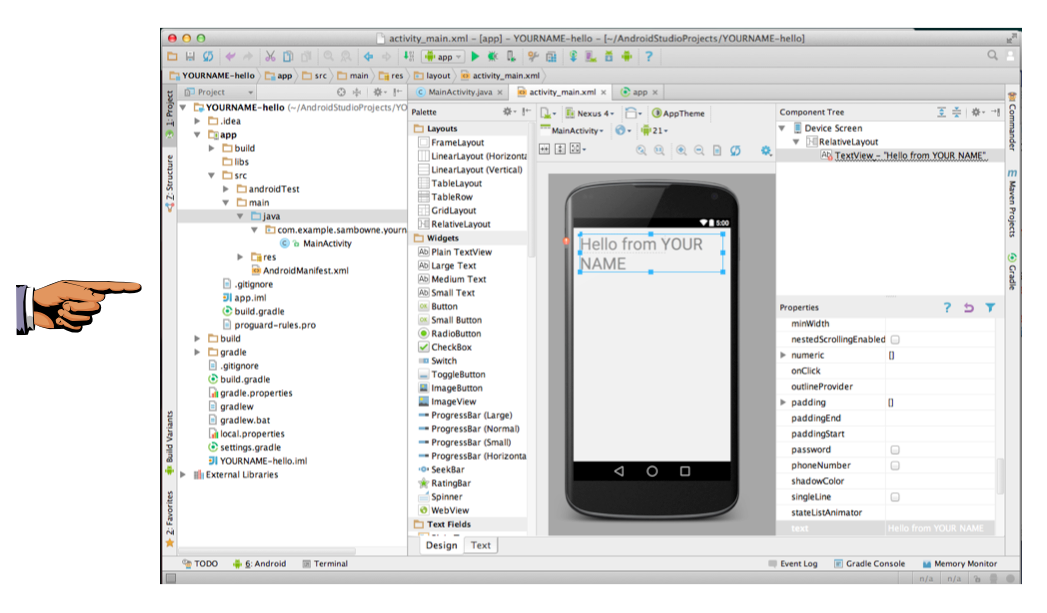Screen dimensions: 1047x613
Task: Click the Debug app bug icon
Action: (x=493, y=57)
